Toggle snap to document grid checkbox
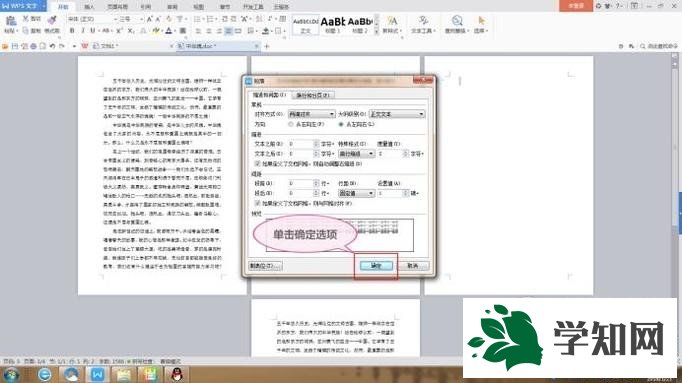Image resolution: width=682 pixels, height=383 pixels. point(257,203)
